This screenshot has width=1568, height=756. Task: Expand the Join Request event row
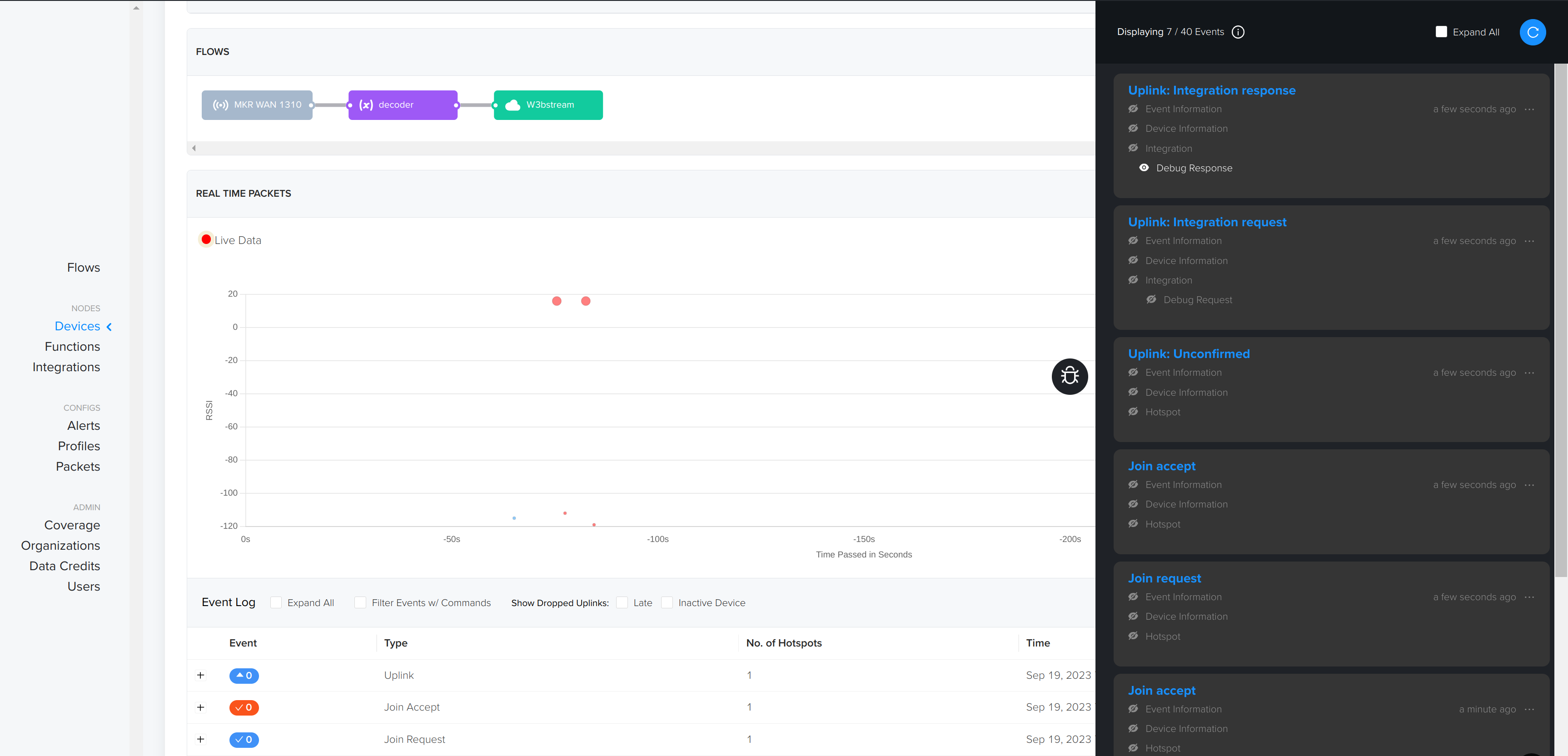coord(200,740)
